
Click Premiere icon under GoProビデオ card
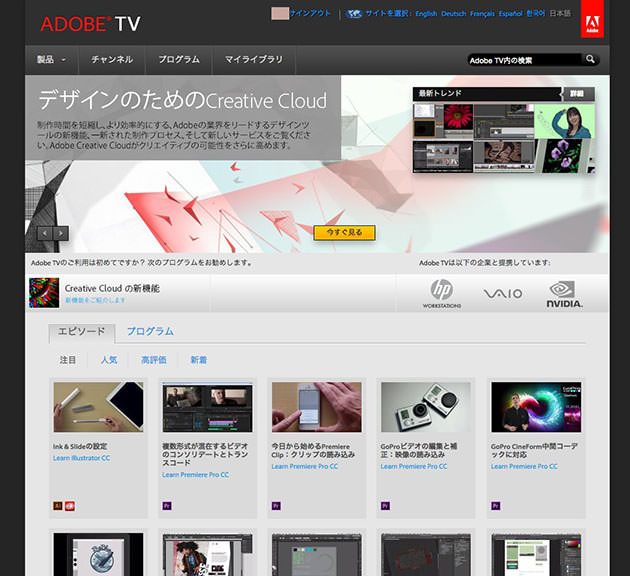coord(385,506)
